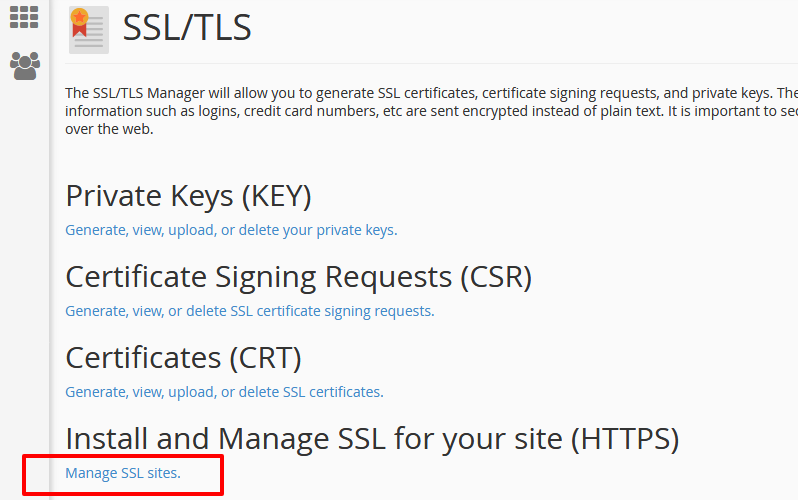Image resolution: width=798 pixels, height=500 pixels.
Task: Click '(HTTPS)' in the install heading
Action: [x=625, y=439]
